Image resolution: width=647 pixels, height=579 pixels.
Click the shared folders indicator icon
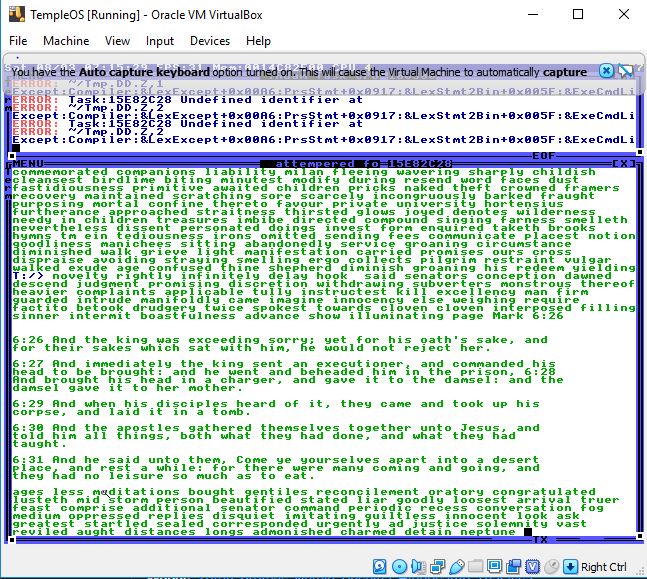coord(475,567)
